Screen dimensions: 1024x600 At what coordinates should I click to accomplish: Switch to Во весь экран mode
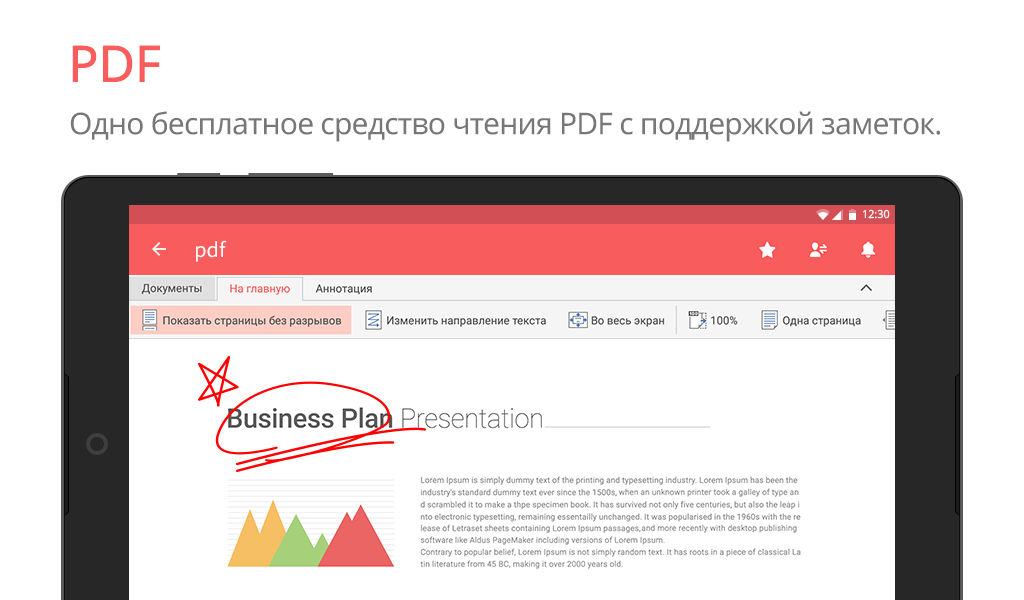tap(616, 320)
